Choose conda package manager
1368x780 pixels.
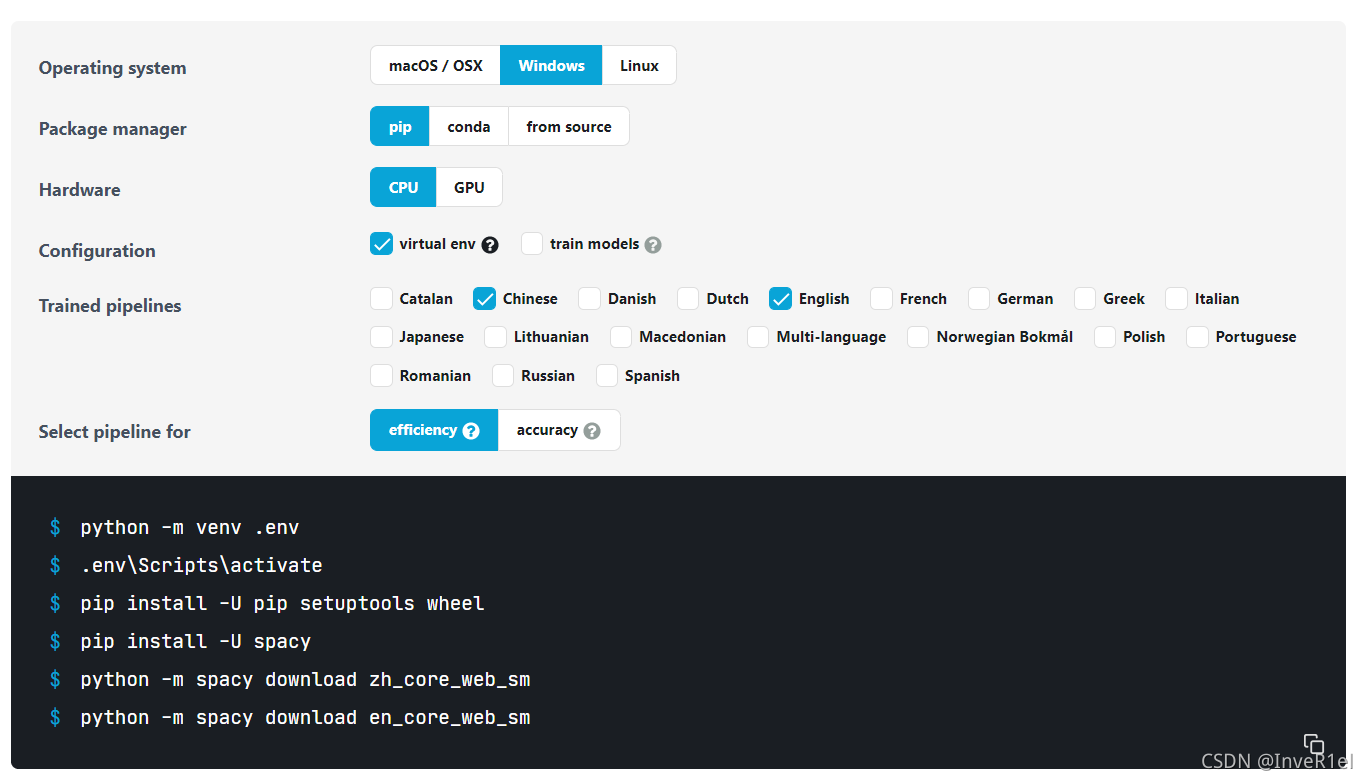469,127
